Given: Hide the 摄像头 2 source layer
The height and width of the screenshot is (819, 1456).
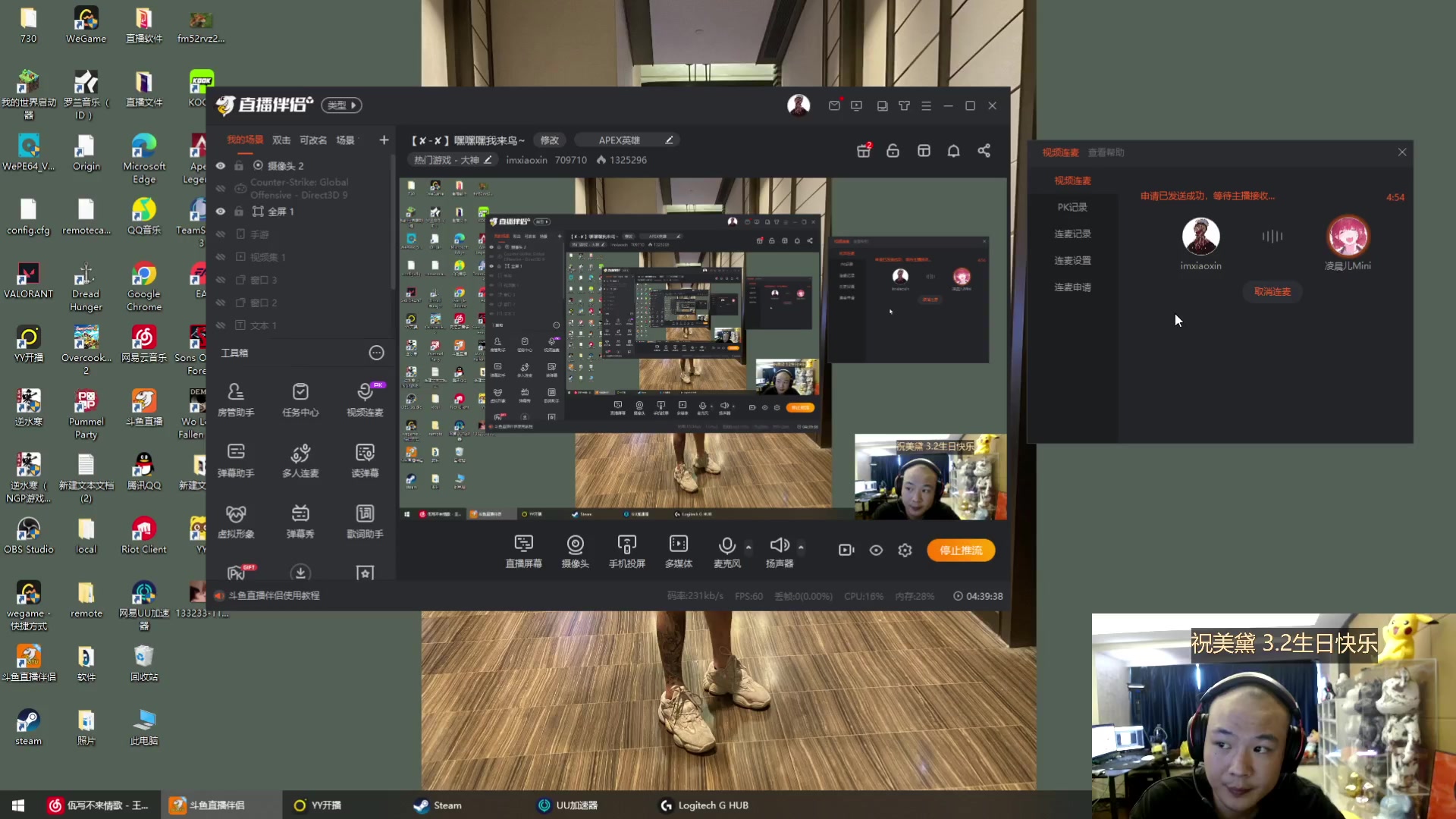Looking at the screenshot, I should (221, 166).
